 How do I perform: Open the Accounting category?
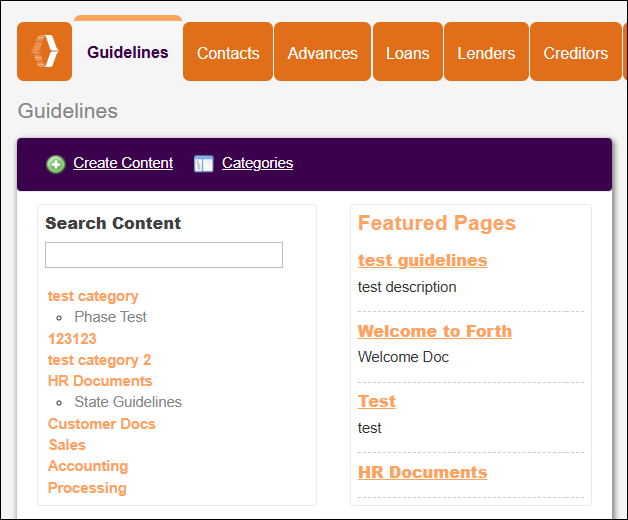pyautogui.click(x=88, y=466)
